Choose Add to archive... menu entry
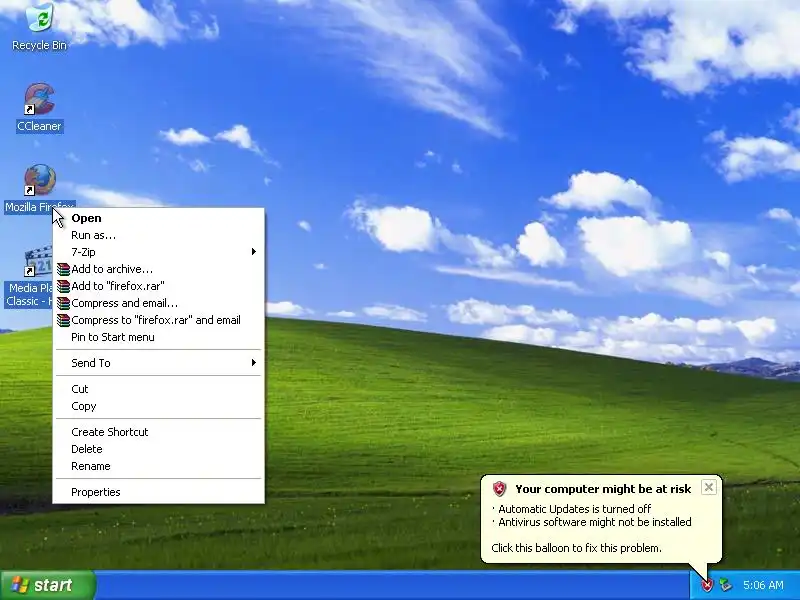Viewport: 800px width, 600px height. 159,269
